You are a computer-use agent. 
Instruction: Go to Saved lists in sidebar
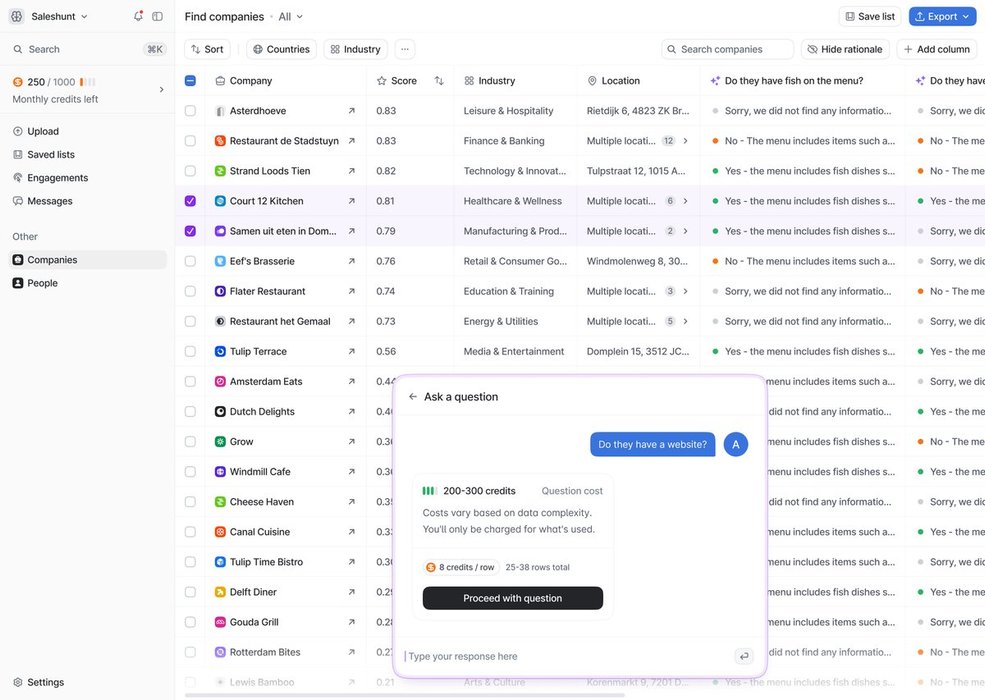50,155
